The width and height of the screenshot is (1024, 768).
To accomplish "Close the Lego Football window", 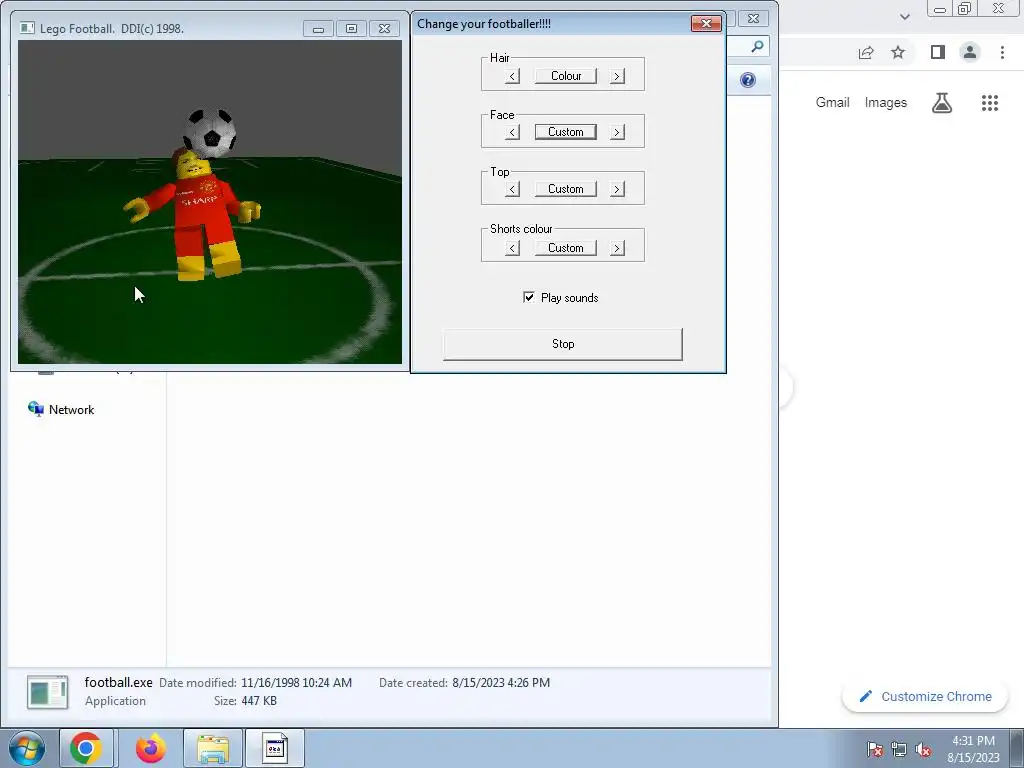I will [x=385, y=29].
